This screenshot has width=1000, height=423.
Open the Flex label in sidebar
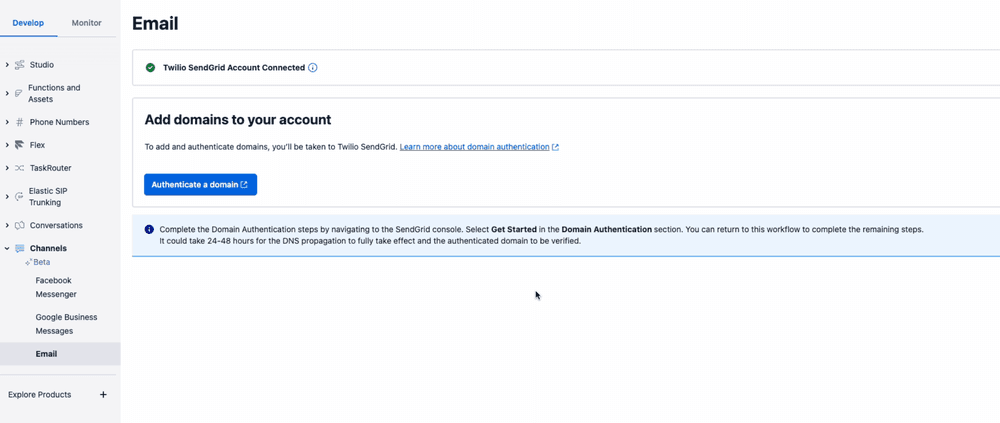pos(38,145)
